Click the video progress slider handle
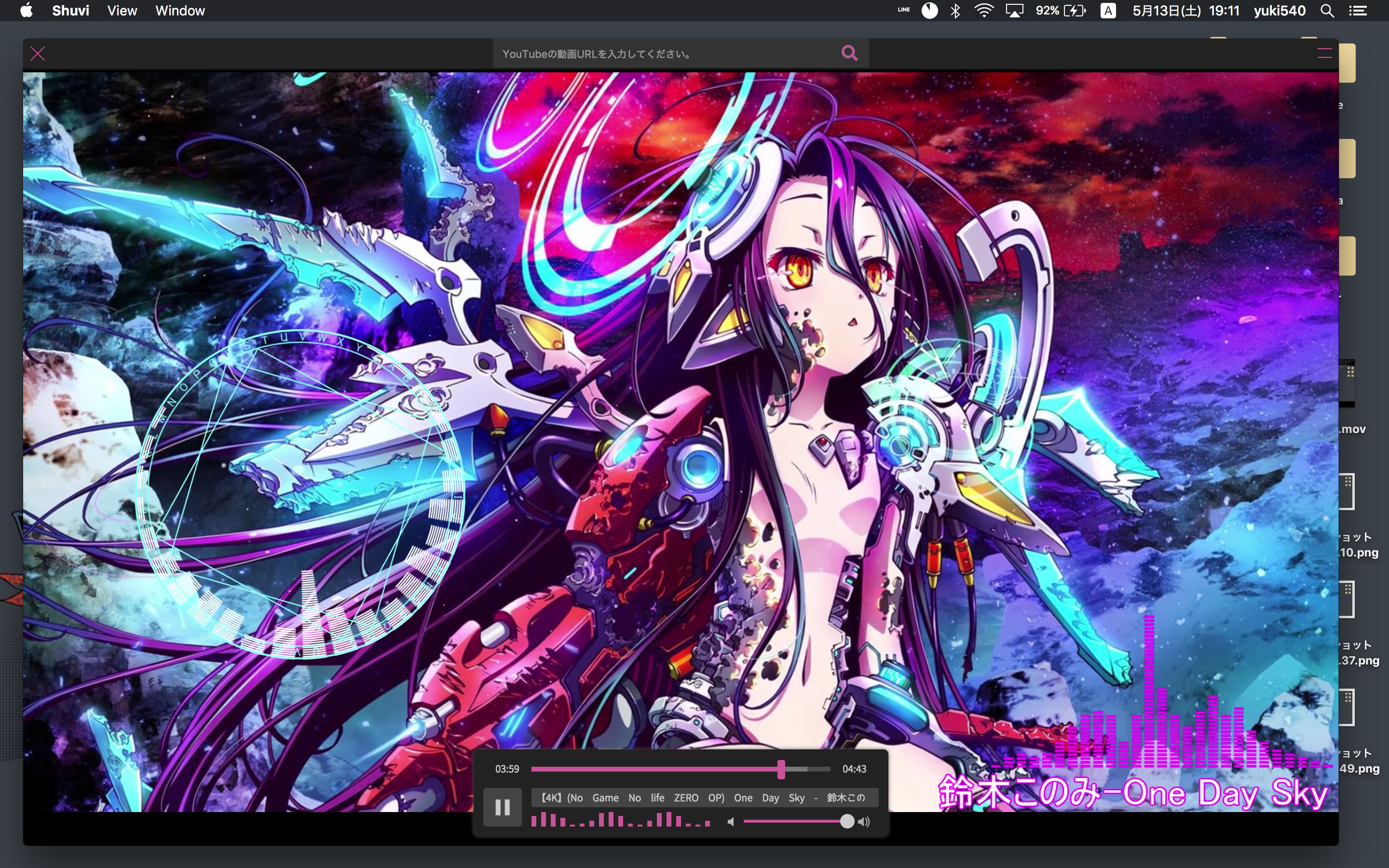The image size is (1389, 868). [781, 769]
